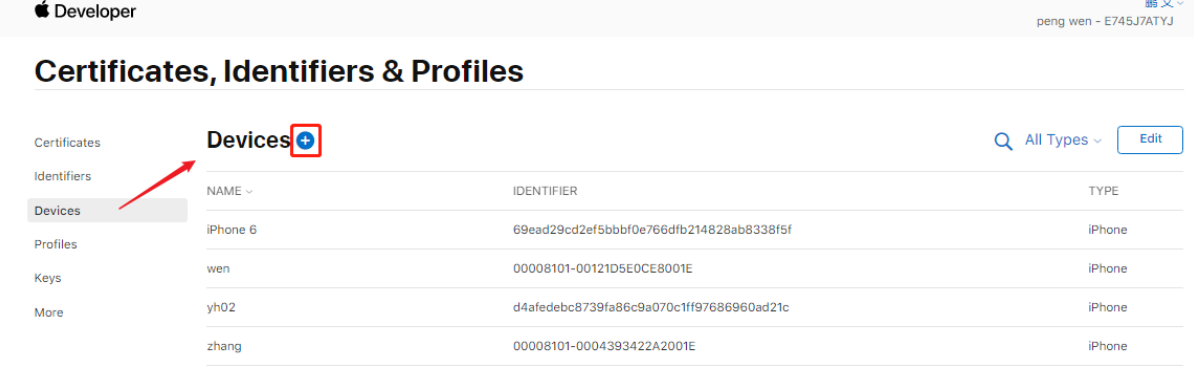Select the yh02 device name

(221, 307)
